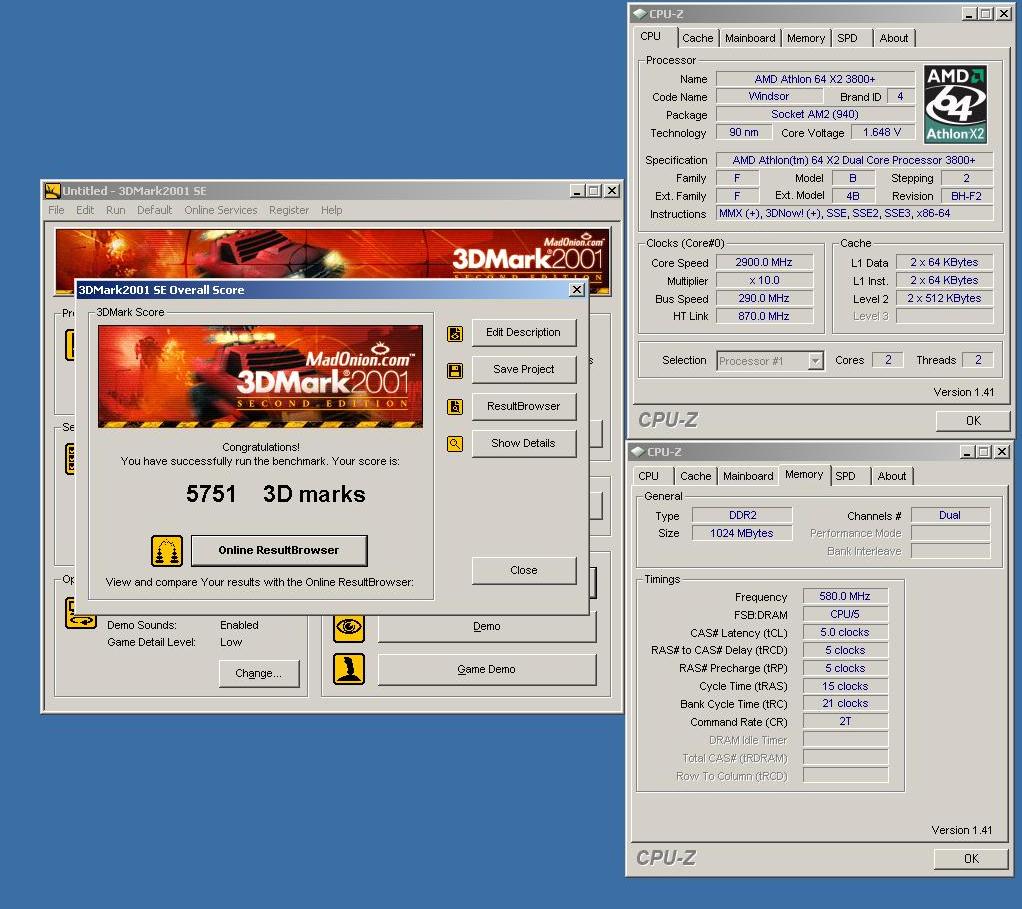Switch to Memory tab in top CPU-Z
This screenshot has width=1022, height=909.
[806, 38]
